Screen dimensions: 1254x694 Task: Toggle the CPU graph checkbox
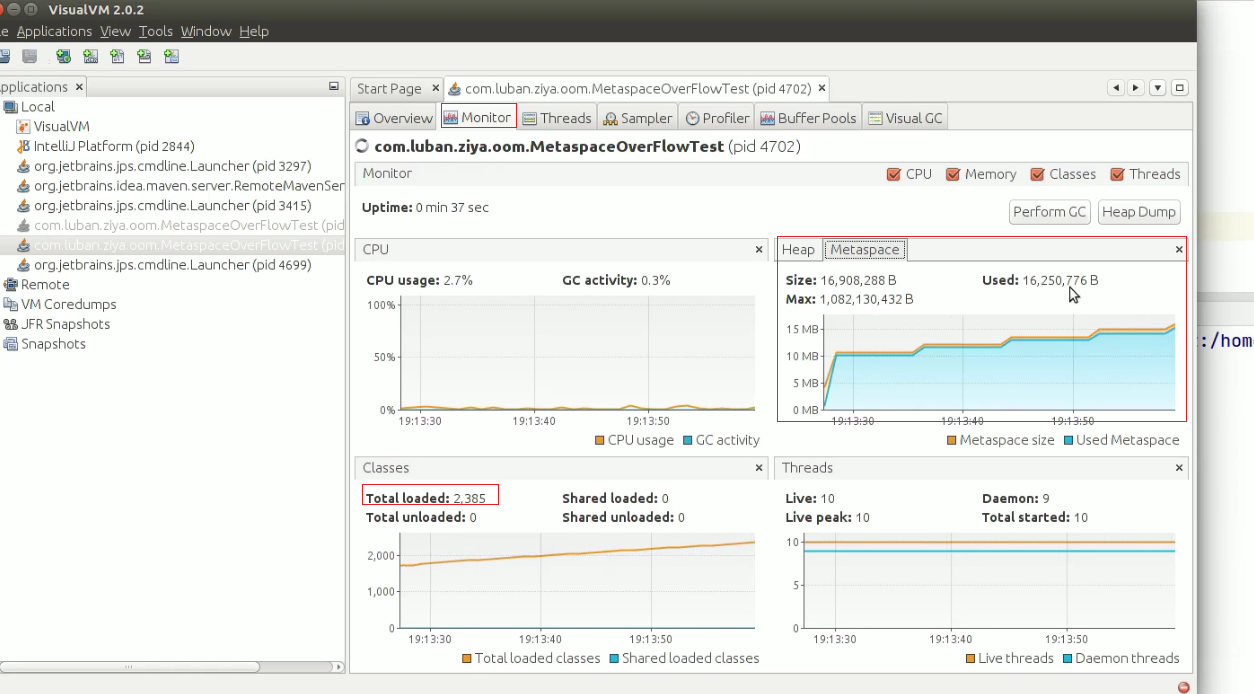[894, 174]
